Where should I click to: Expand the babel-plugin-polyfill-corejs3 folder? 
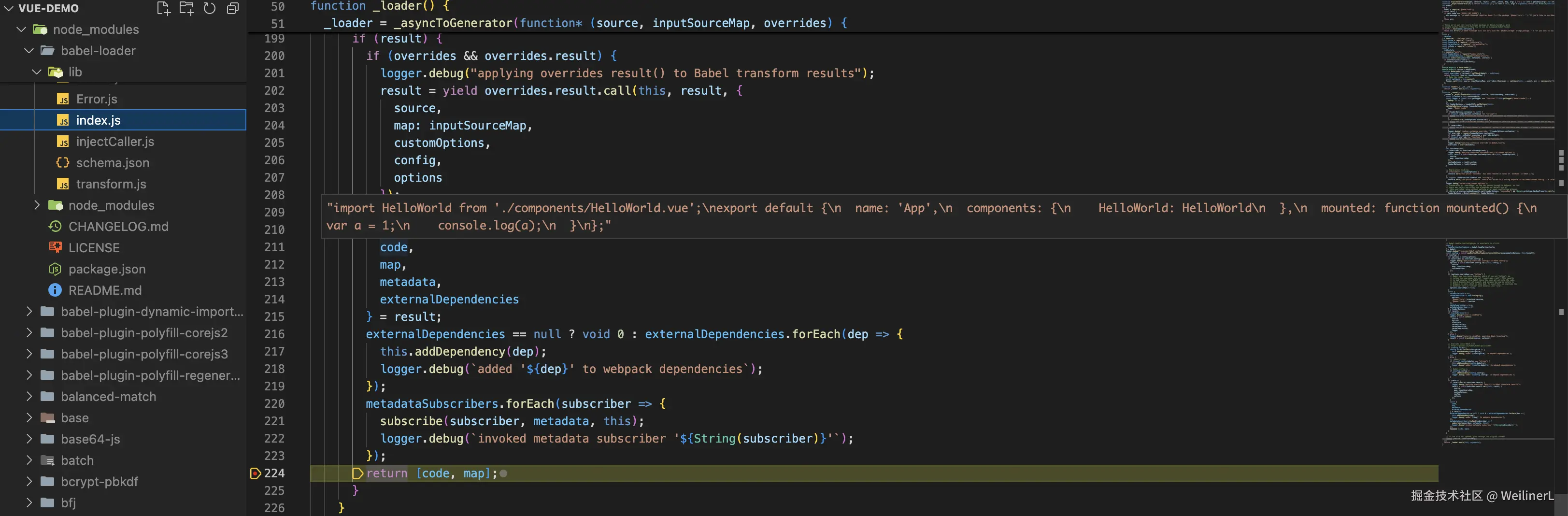tap(29, 354)
